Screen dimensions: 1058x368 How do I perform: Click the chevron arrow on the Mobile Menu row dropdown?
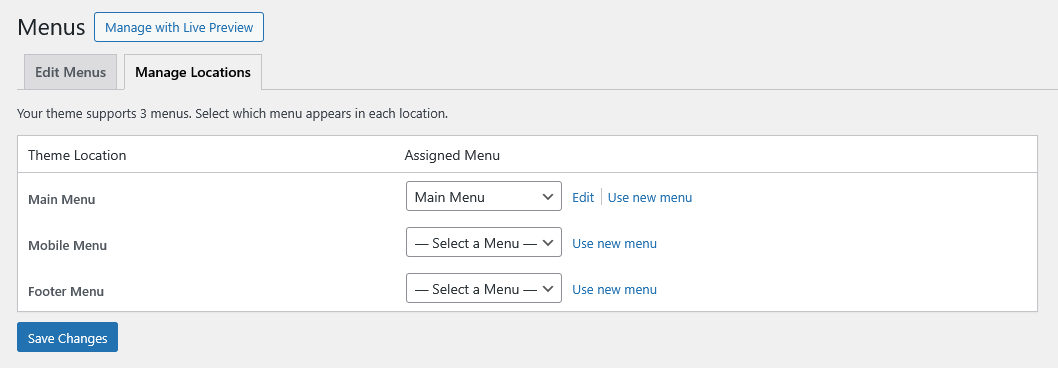coord(548,243)
